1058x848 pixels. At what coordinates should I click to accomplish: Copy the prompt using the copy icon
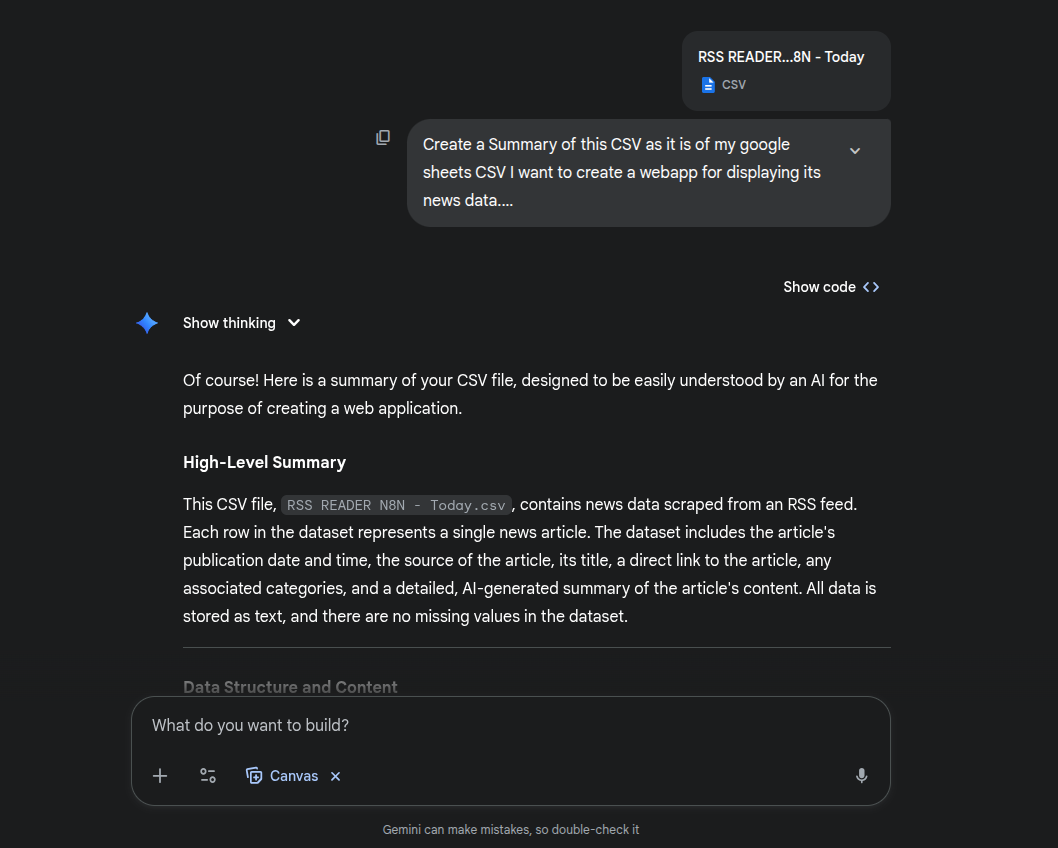pyautogui.click(x=383, y=137)
